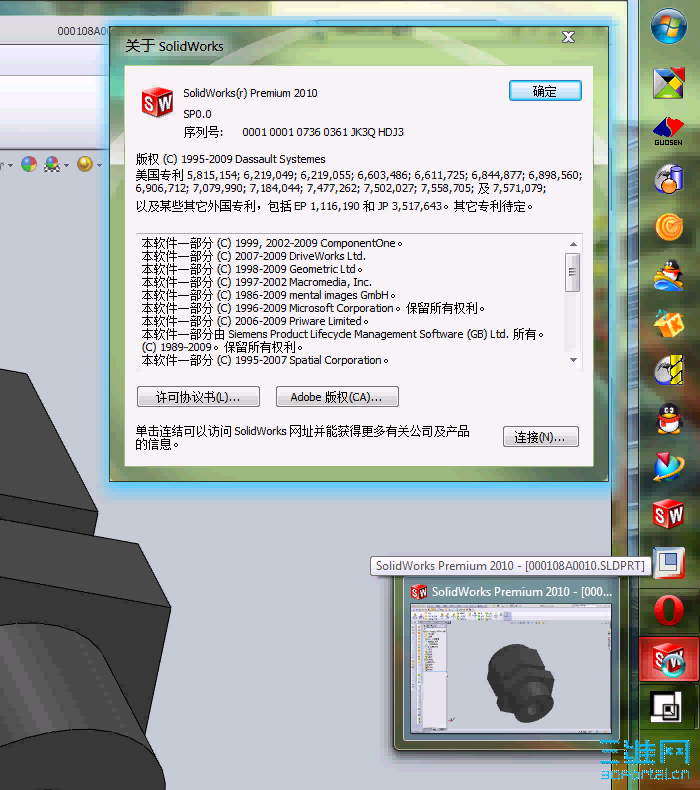Select the SolidWorks Premium 2010 preview thumbnail
The image size is (700, 790).
(511, 667)
